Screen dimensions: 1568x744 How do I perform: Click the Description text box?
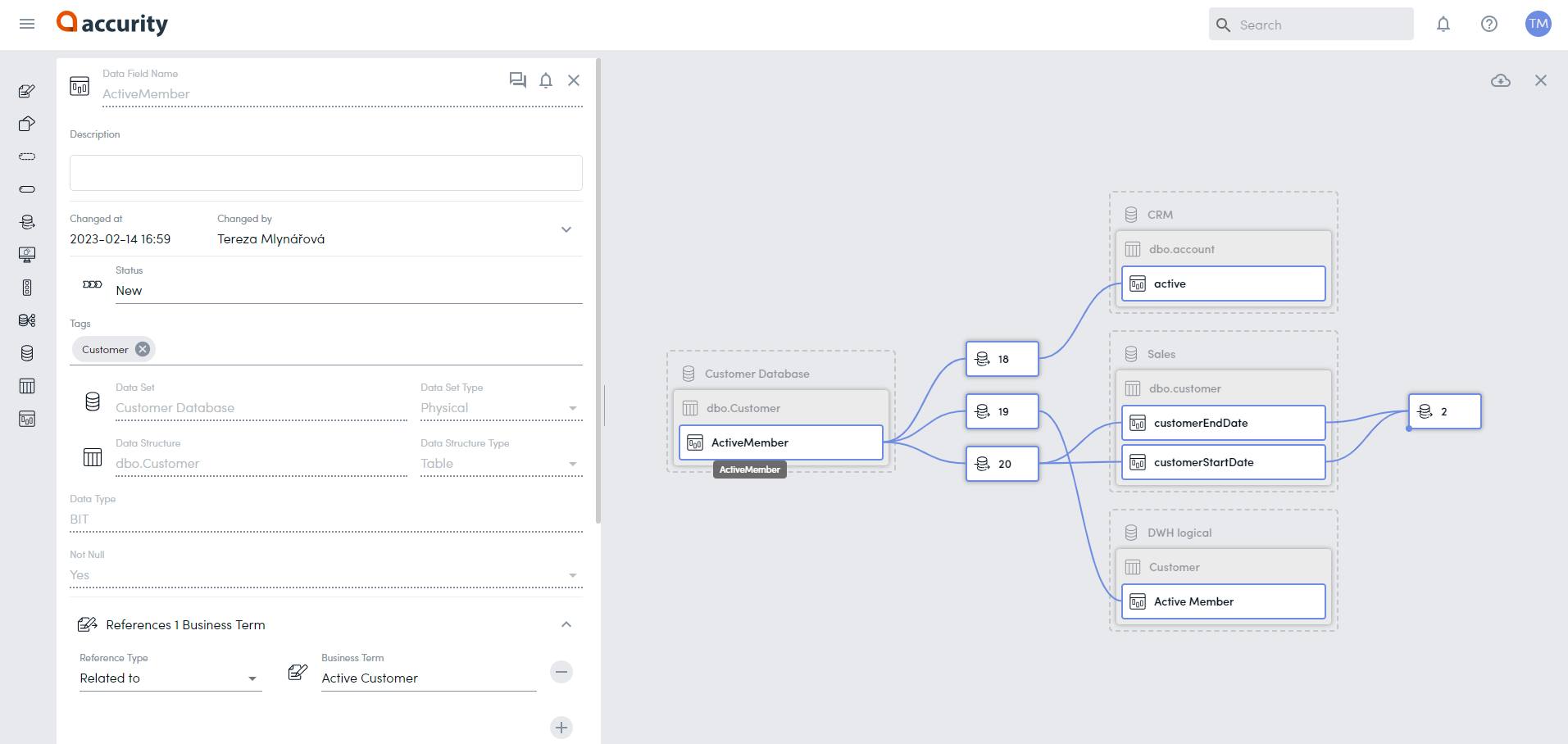click(x=326, y=173)
